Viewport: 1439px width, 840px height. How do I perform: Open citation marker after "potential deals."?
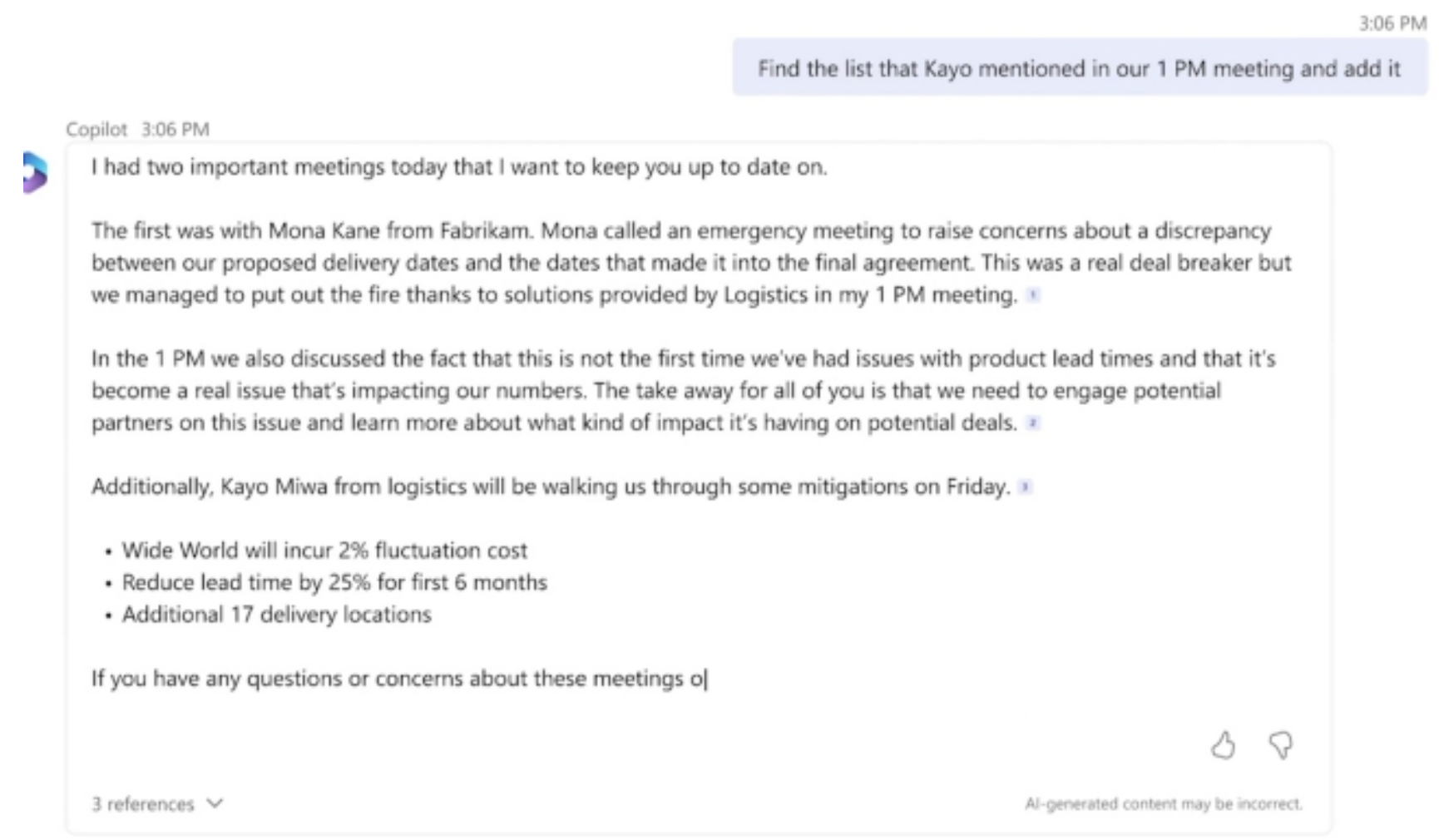tap(1033, 422)
